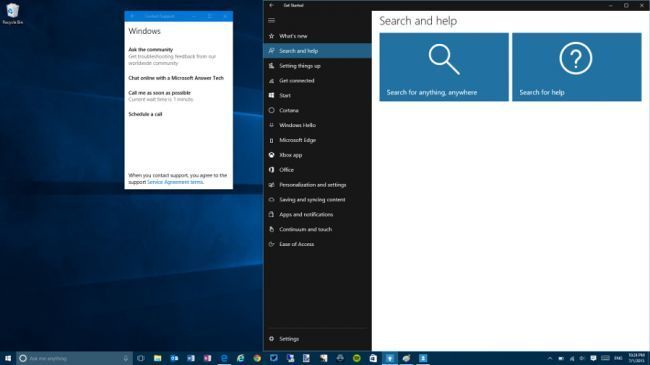
Task: Open Task View from the taskbar
Action: point(141,358)
